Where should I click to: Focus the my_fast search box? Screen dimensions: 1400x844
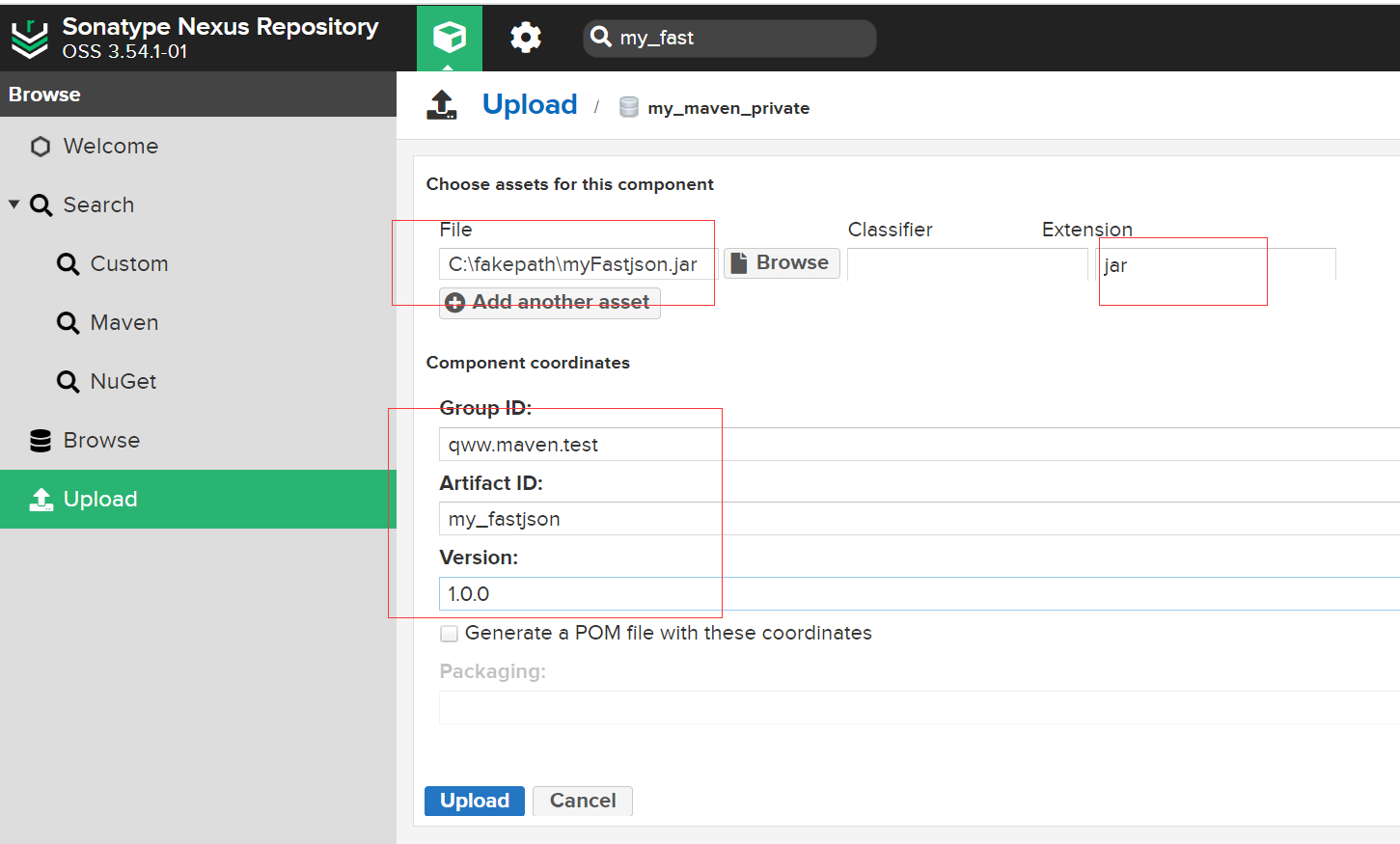[729, 39]
